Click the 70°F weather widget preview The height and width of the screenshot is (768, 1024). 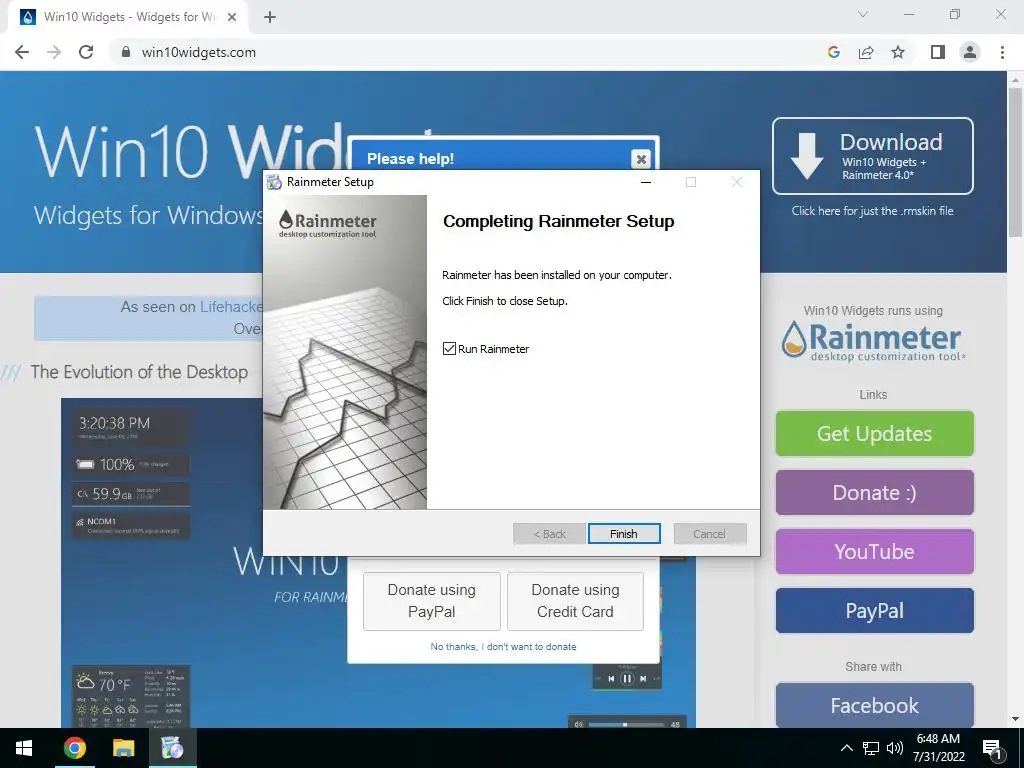tap(131, 696)
